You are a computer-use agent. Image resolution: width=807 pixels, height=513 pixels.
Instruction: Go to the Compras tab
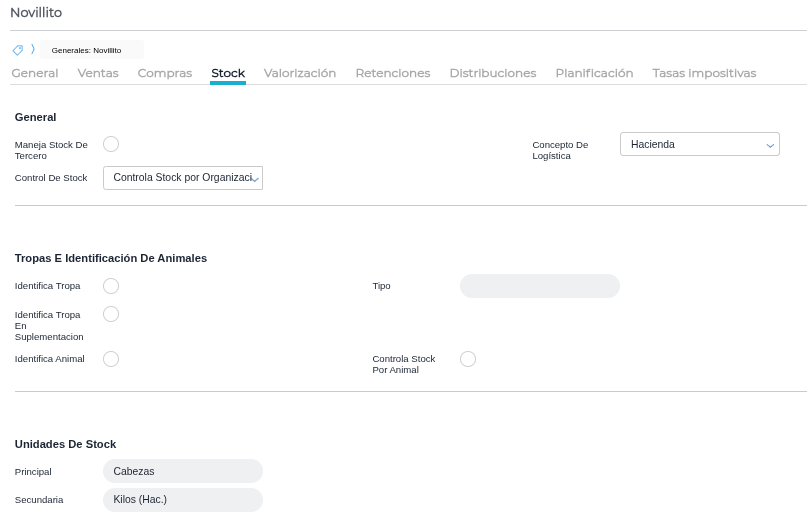pos(165,73)
